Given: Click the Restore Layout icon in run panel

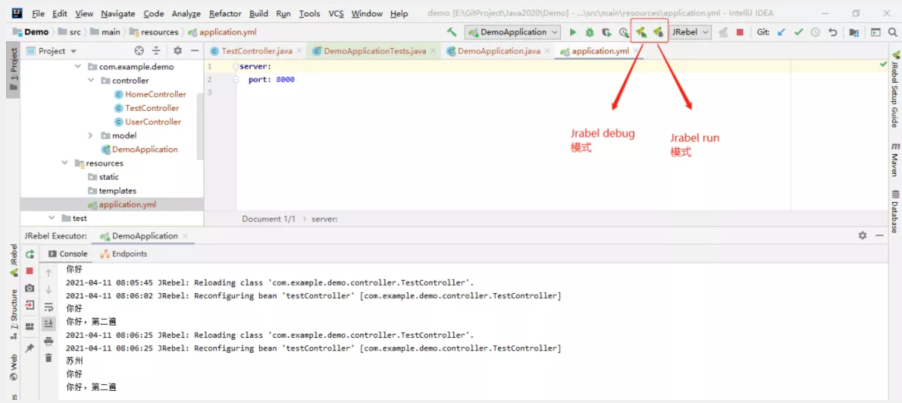Looking at the screenshot, I should coord(30,326).
